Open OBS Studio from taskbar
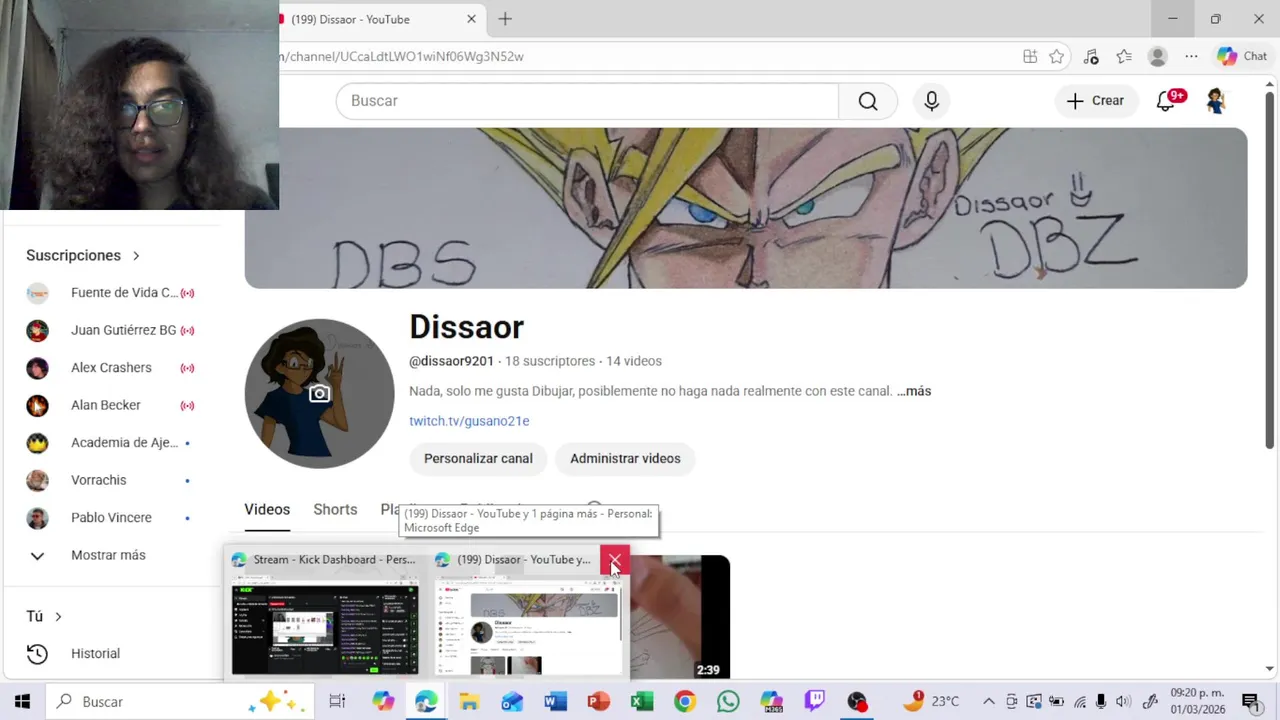Image resolution: width=1280 pixels, height=720 pixels. pyautogui.click(x=857, y=702)
